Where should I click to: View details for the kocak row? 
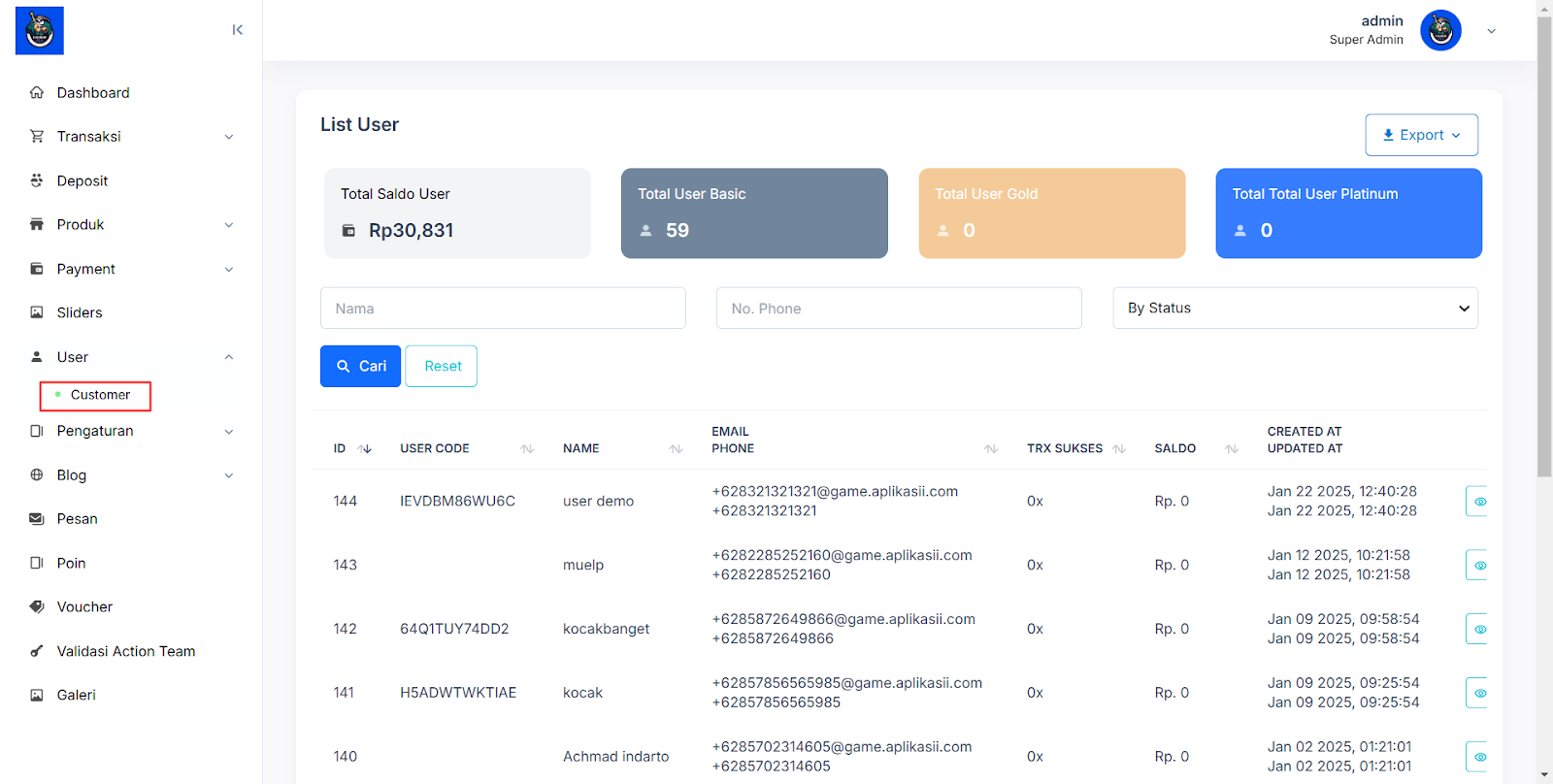click(1477, 693)
